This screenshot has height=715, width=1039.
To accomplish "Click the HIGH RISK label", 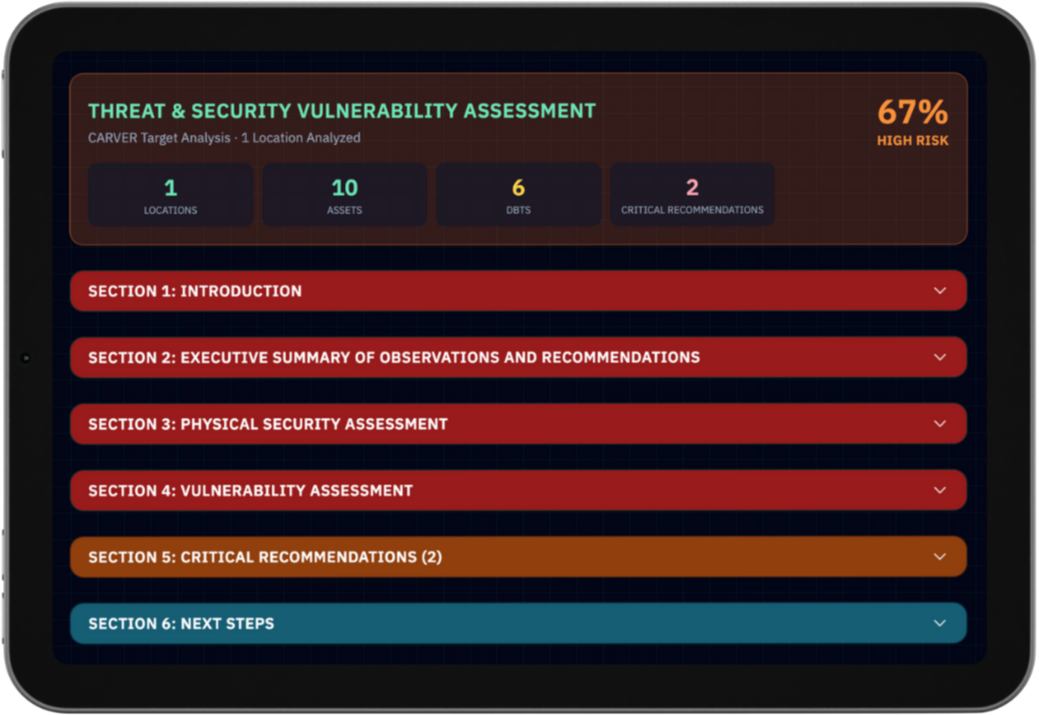I will pos(912,140).
